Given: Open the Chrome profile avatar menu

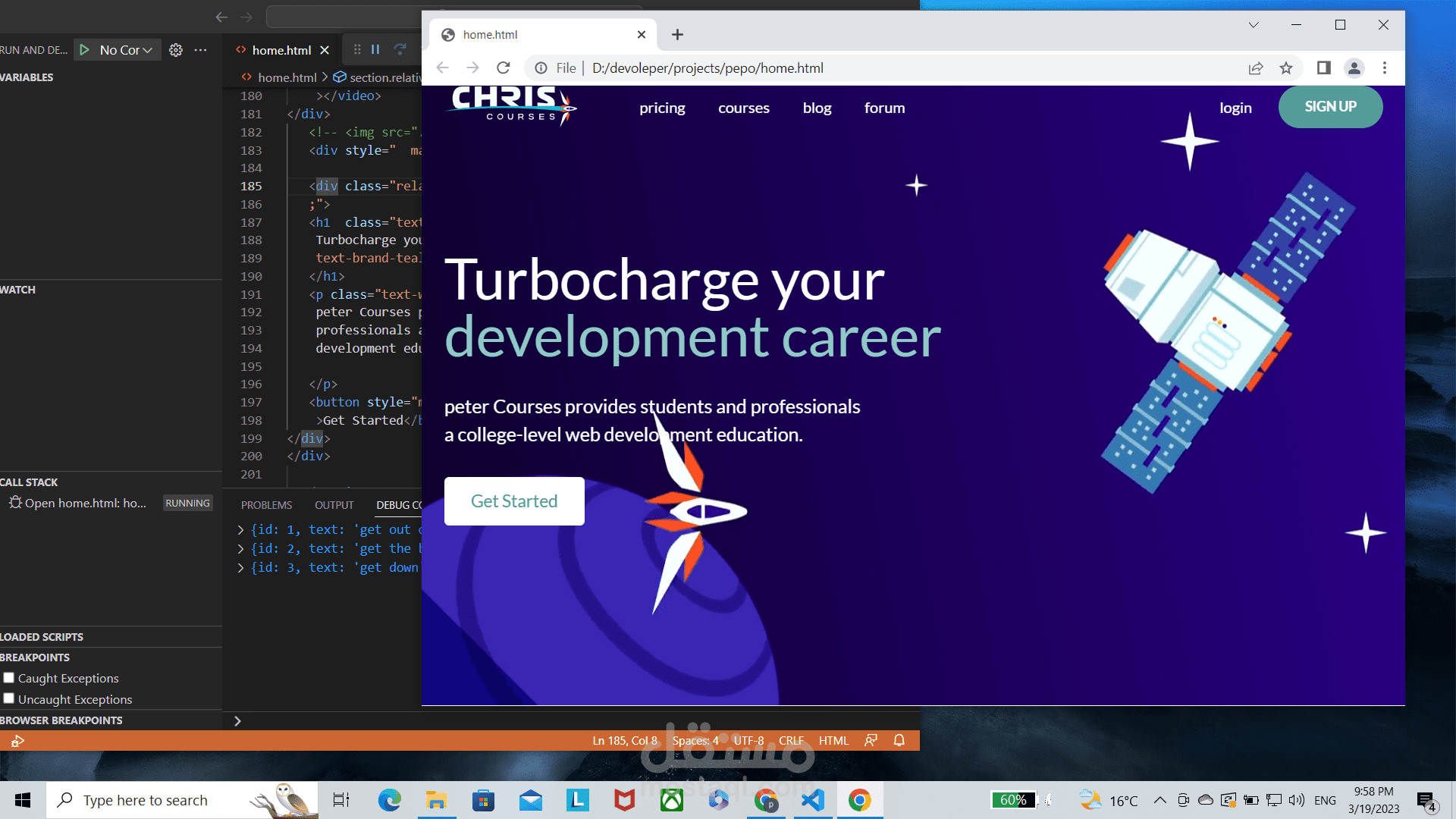Looking at the screenshot, I should [x=1354, y=68].
